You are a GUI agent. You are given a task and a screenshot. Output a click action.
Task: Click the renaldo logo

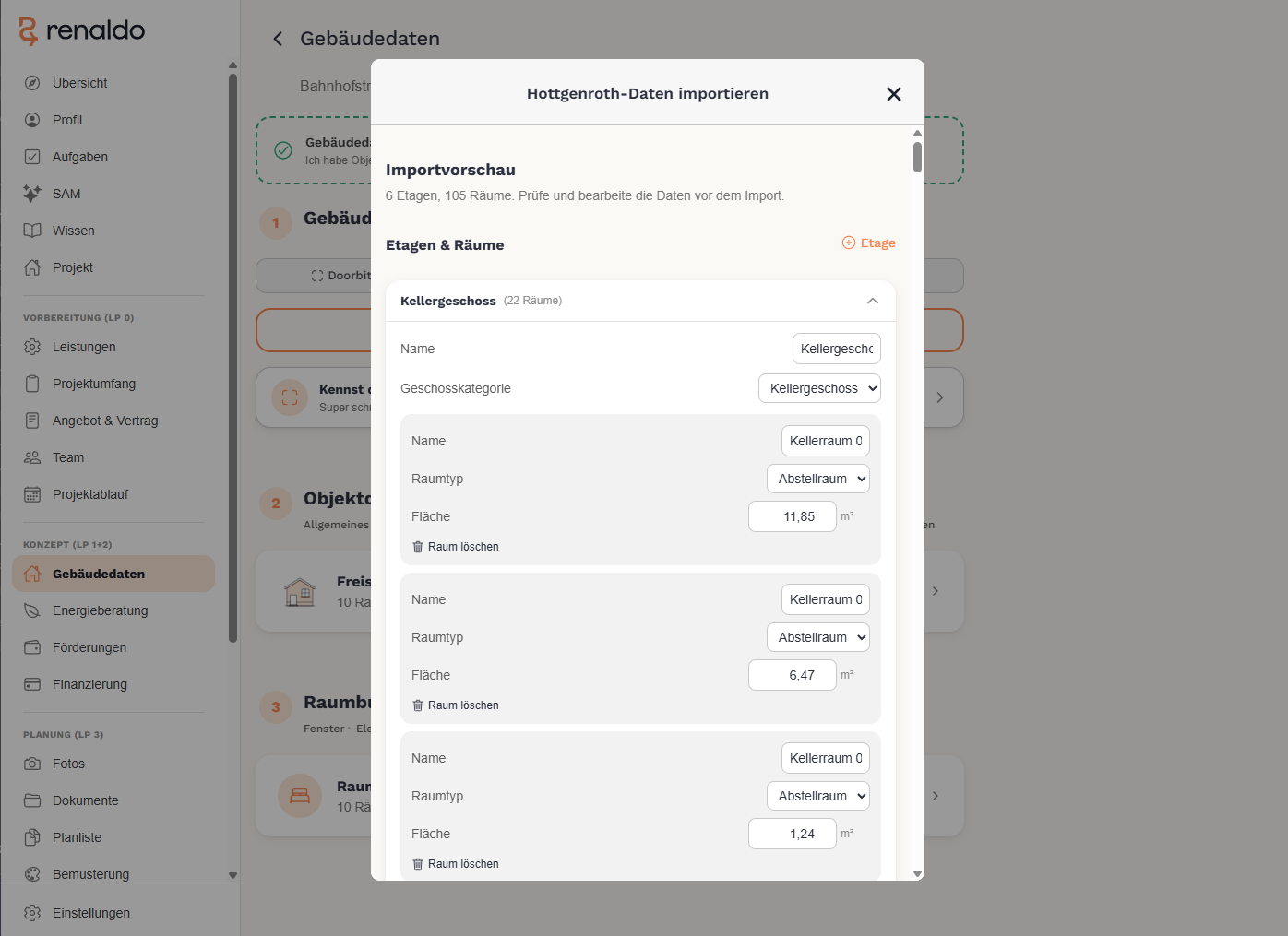point(82,30)
